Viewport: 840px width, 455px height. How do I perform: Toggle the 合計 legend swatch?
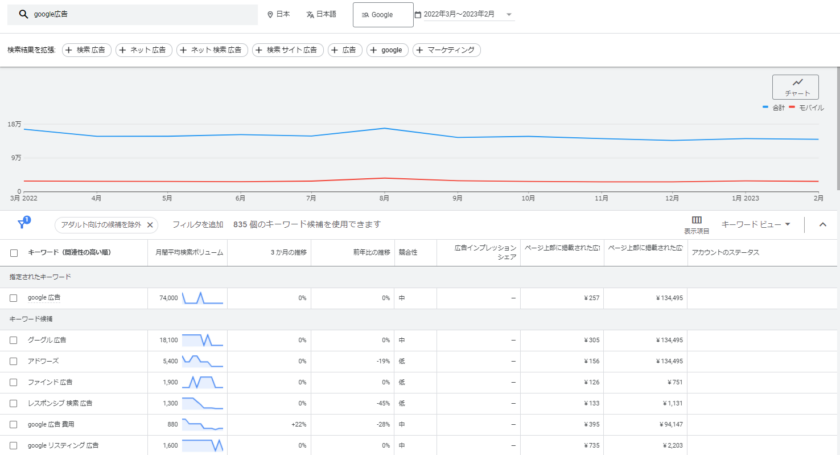click(766, 107)
